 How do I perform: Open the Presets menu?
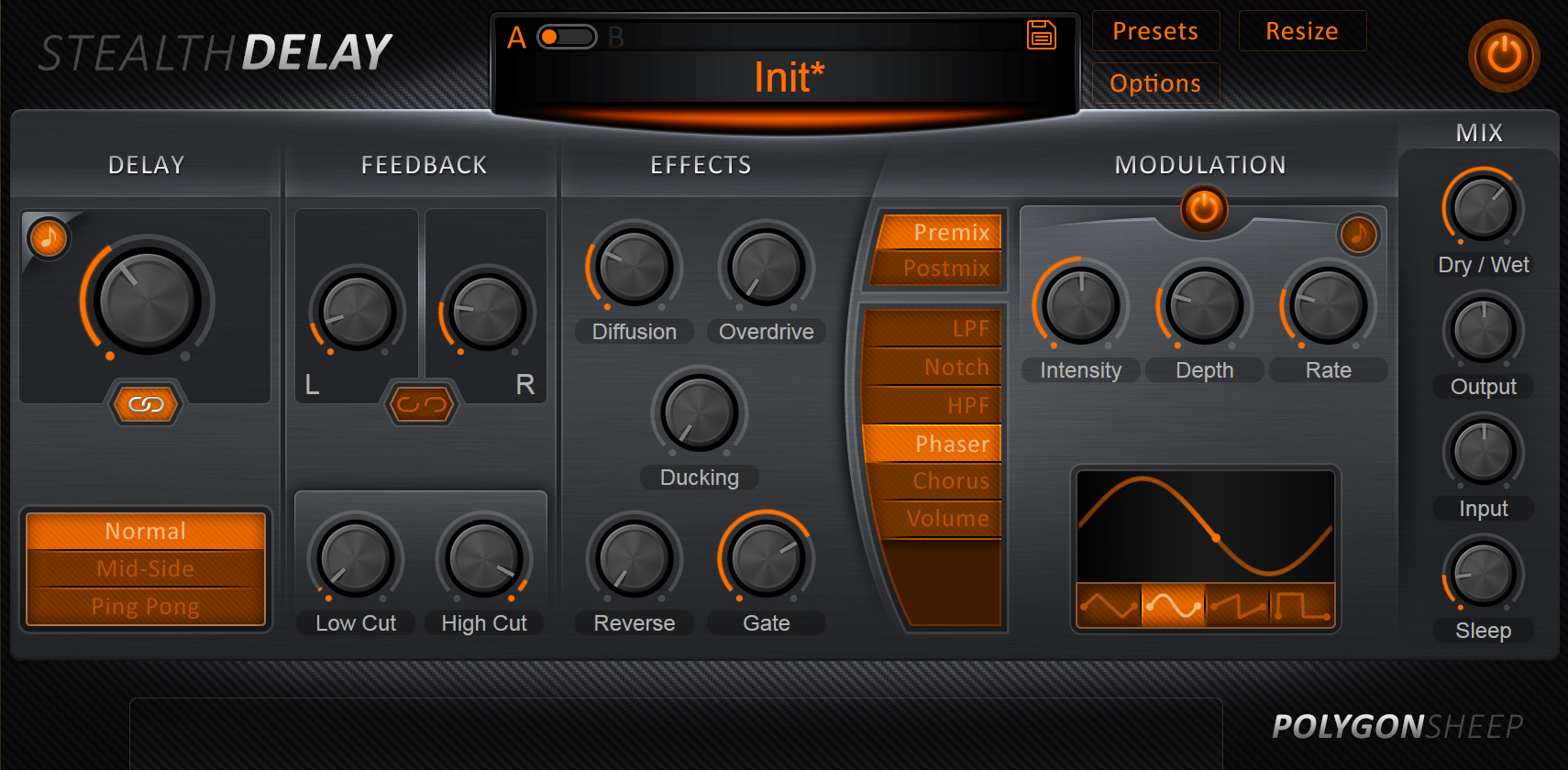click(x=1154, y=31)
